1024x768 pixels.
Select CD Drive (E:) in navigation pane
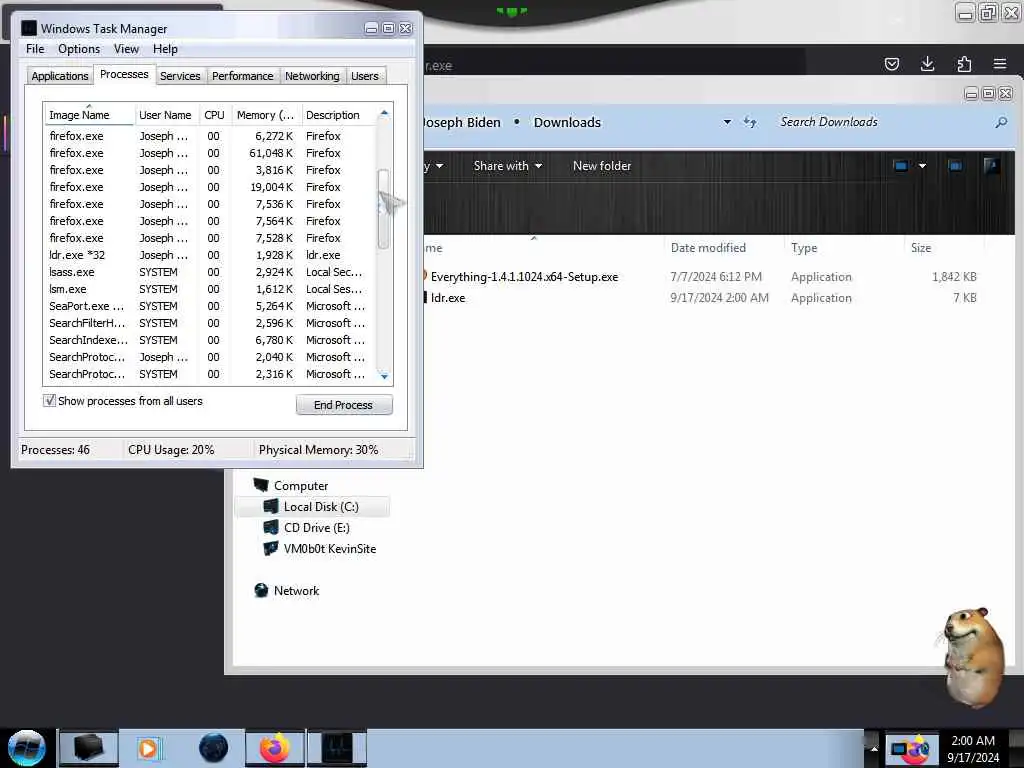pos(317,528)
